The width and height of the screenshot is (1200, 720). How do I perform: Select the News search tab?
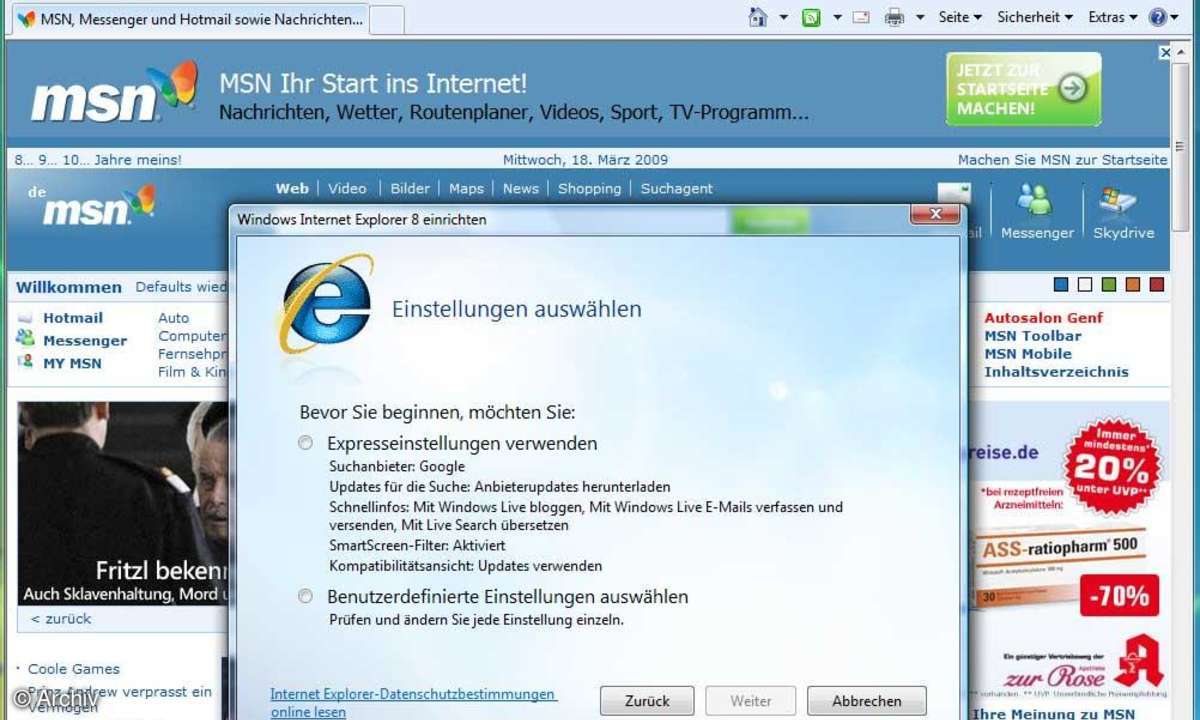tap(521, 188)
